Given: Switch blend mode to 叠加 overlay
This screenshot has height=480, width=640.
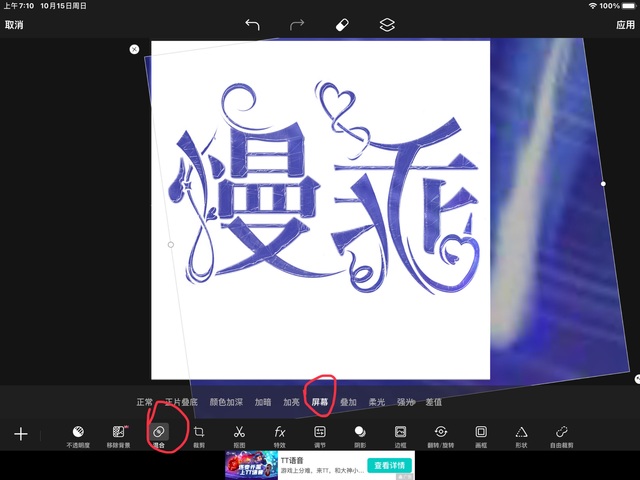Looking at the screenshot, I should [348, 402].
